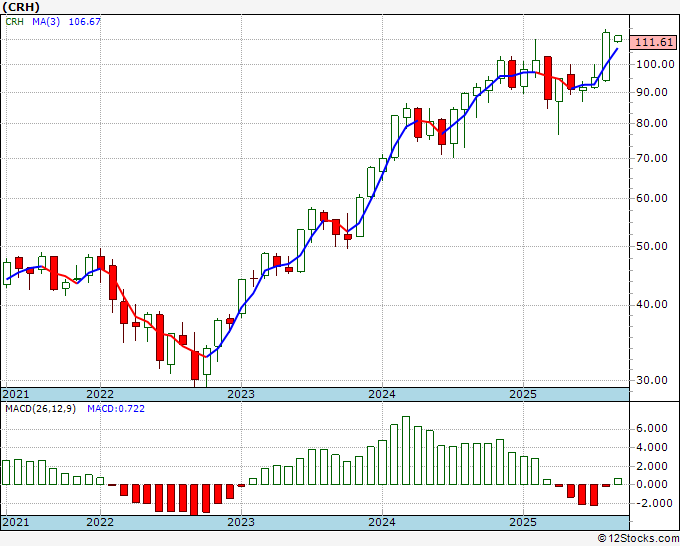
Task: Click 2023 on the price chart timeline
Action: pyautogui.click(x=241, y=394)
